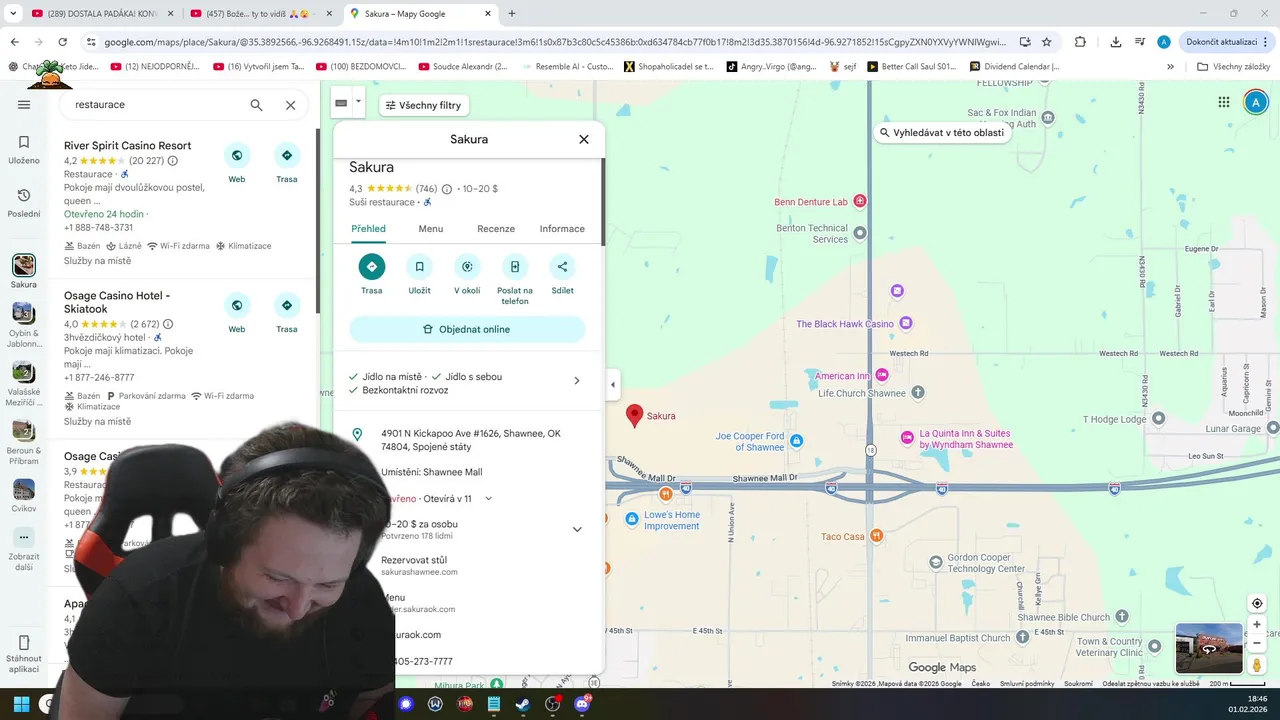Open the Poslední recent places icon
This screenshot has height=720, width=1280.
(x=24, y=195)
